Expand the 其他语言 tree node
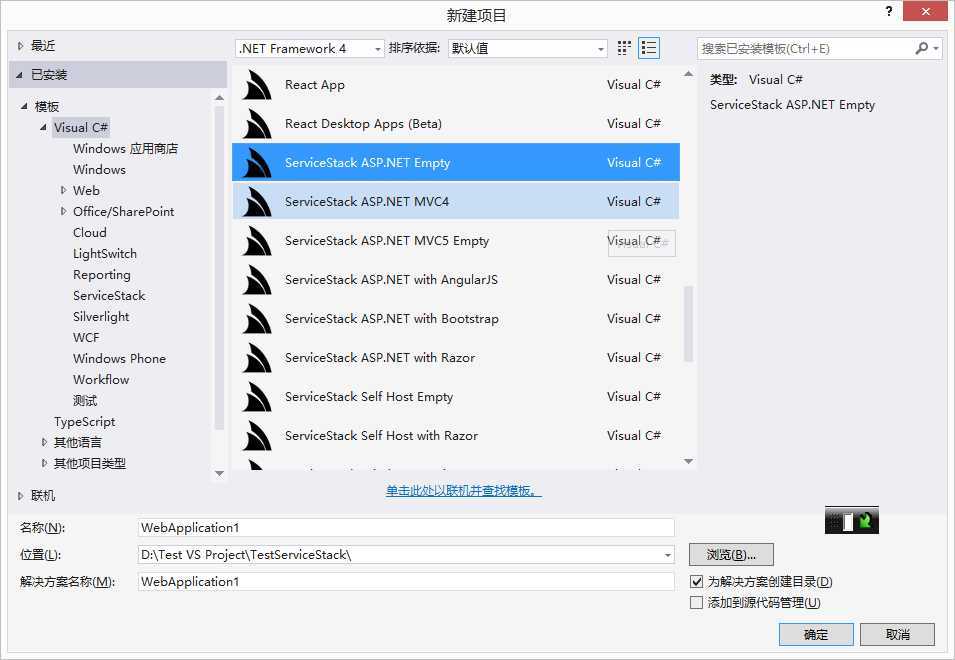955x660 pixels. tap(44, 442)
